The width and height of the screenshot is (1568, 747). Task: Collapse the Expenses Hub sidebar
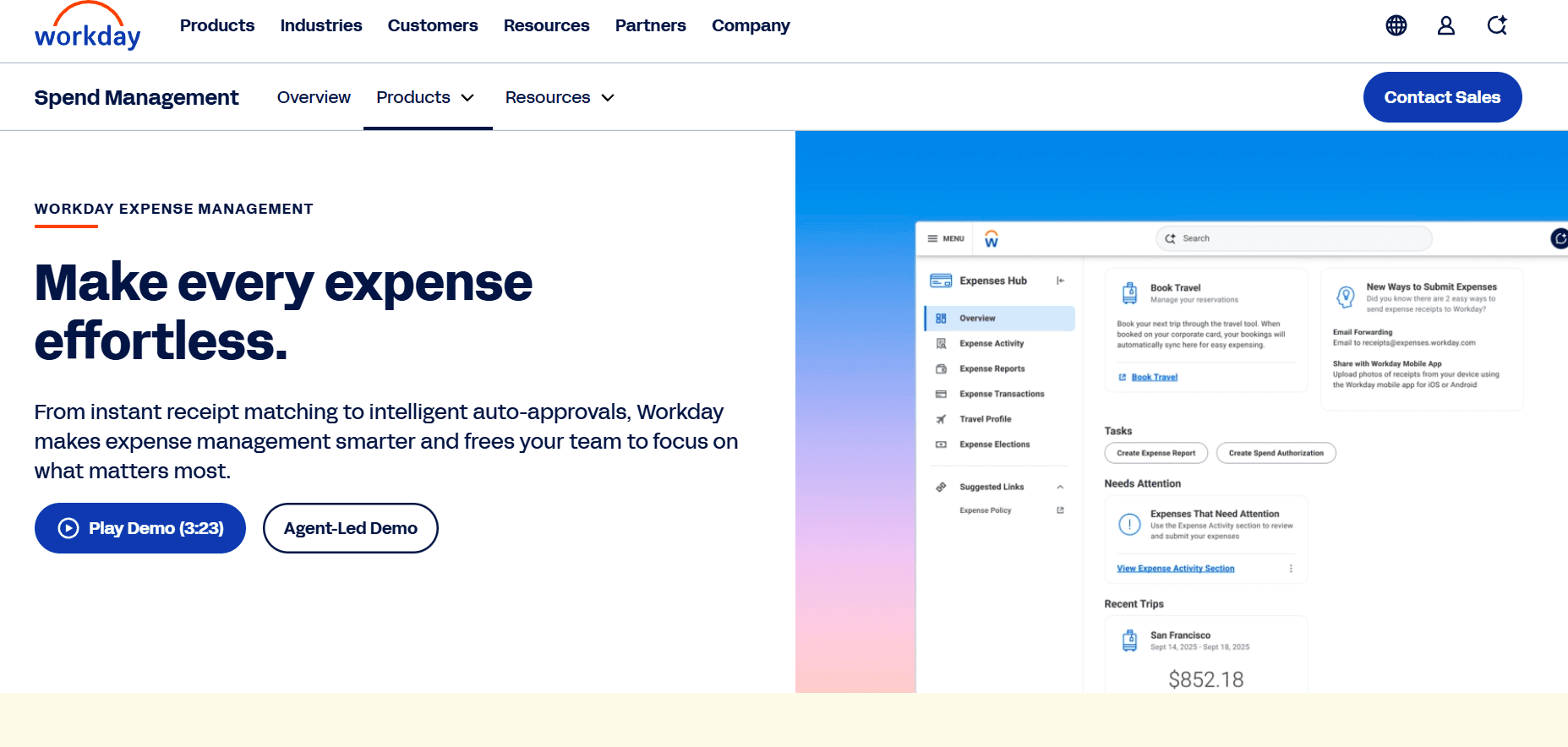point(1060,281)
